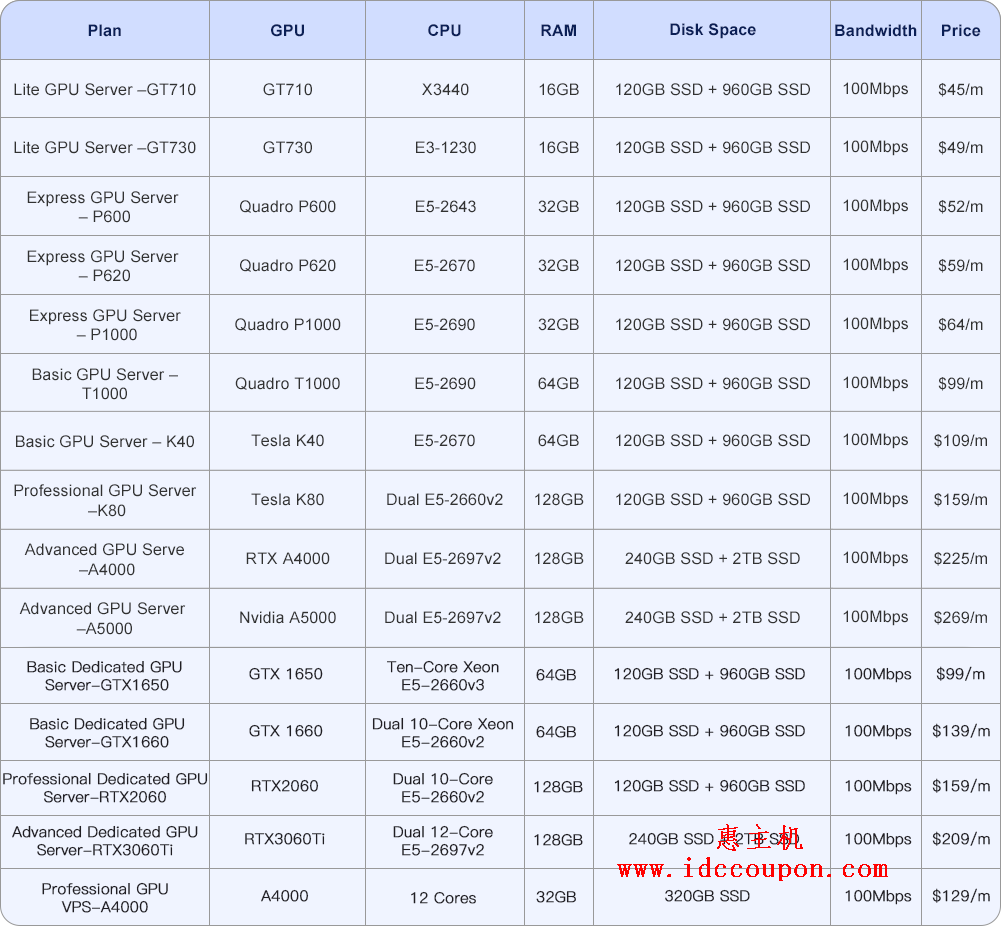Click the $109/m price cell
The image size is (1001, 926).
click(960, 441)
